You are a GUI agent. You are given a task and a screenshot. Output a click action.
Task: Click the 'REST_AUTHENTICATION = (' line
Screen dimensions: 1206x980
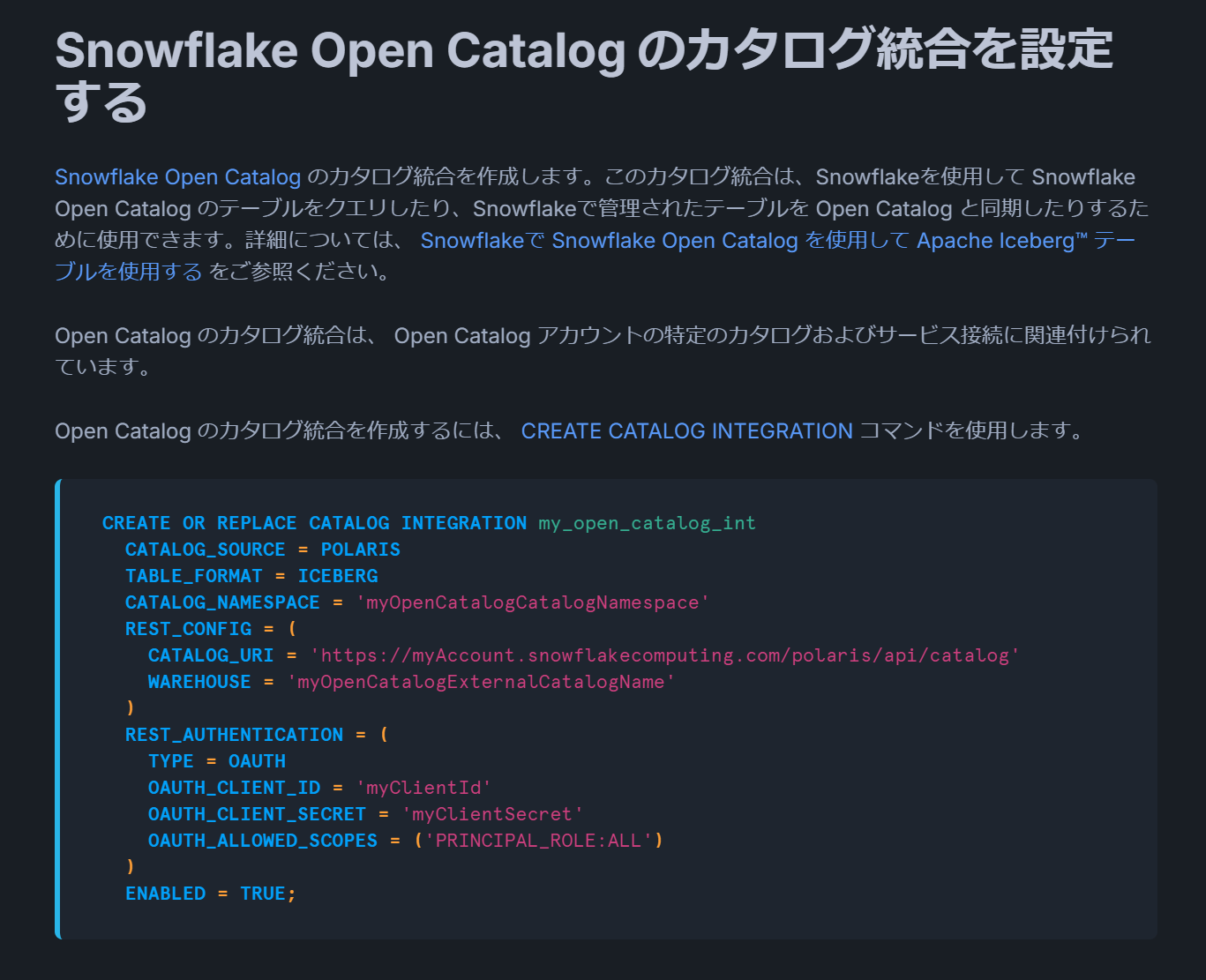tap(257, 735)
